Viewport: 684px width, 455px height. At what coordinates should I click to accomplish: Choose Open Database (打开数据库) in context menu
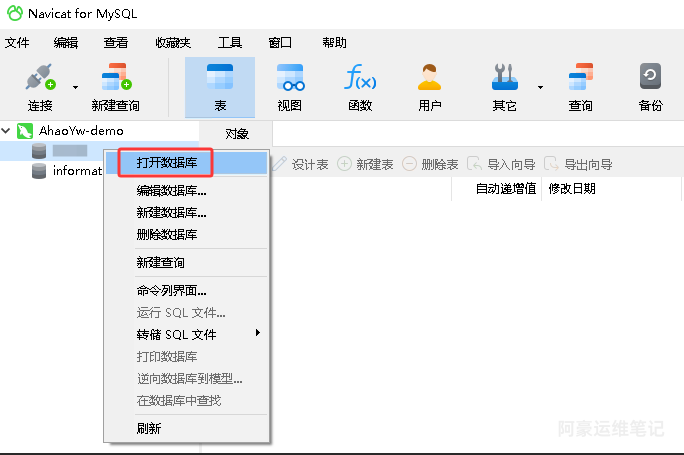coord(186,163)
